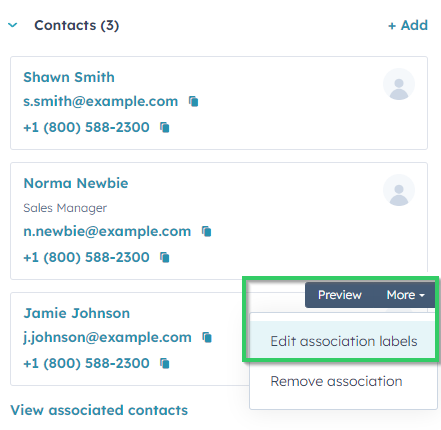441x430 pixels.
Task: Open the More dropdown menu
Action: [405, 295]
